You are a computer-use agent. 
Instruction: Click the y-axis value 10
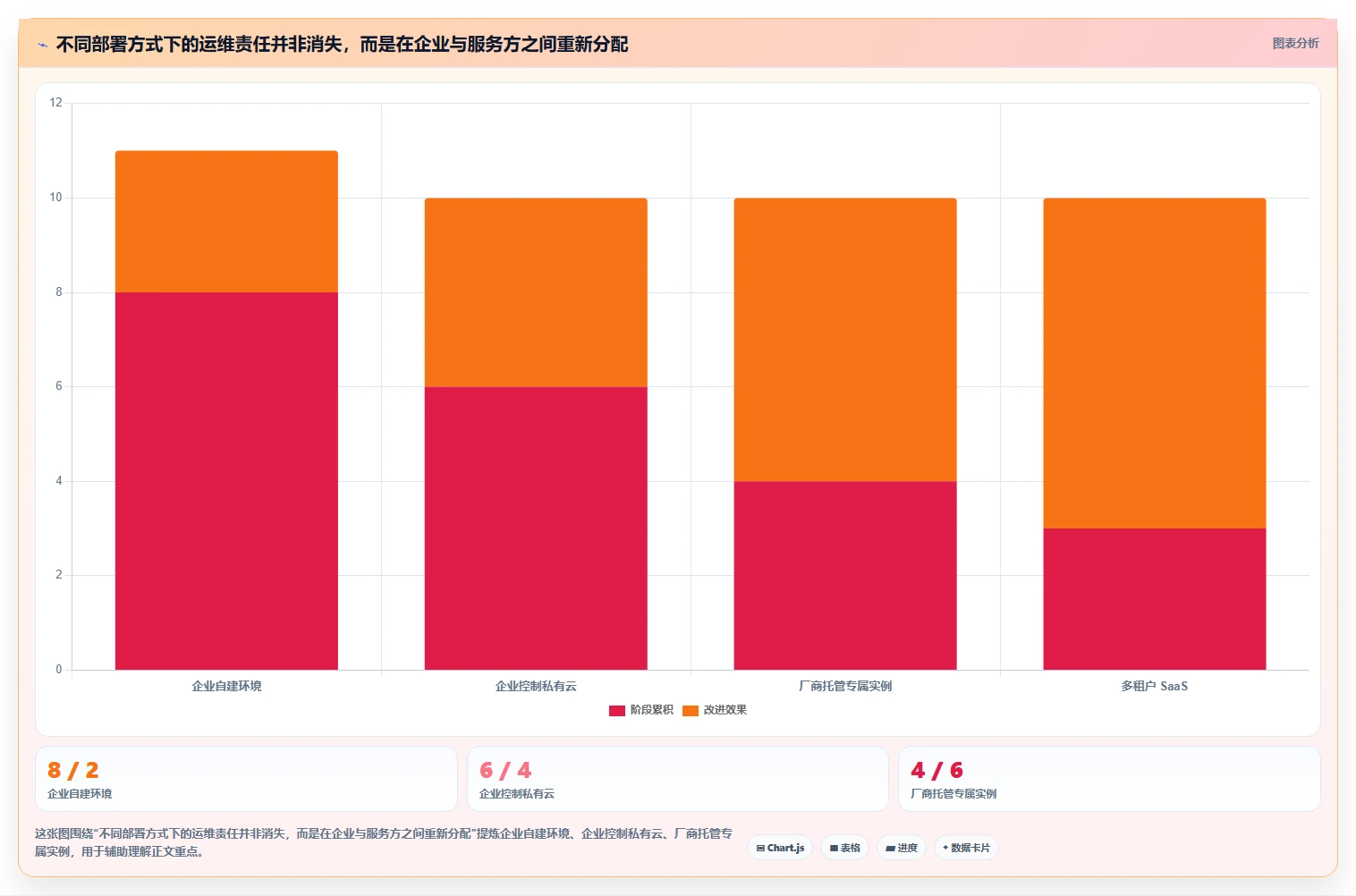(x=56, y=198)
